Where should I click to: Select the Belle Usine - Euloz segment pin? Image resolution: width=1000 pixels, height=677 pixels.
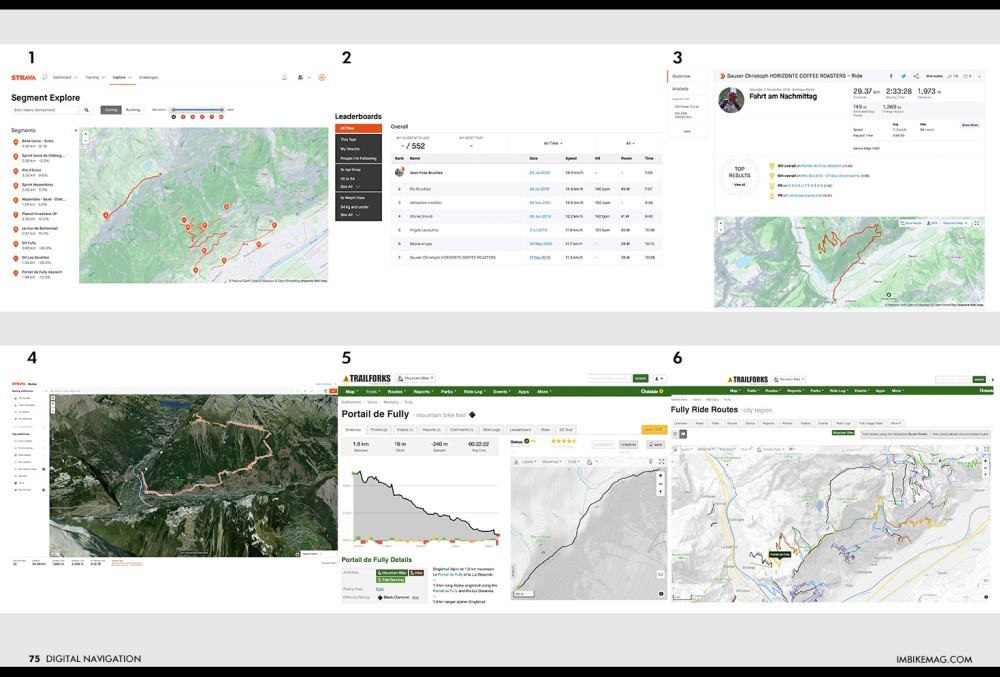point(14,143)
